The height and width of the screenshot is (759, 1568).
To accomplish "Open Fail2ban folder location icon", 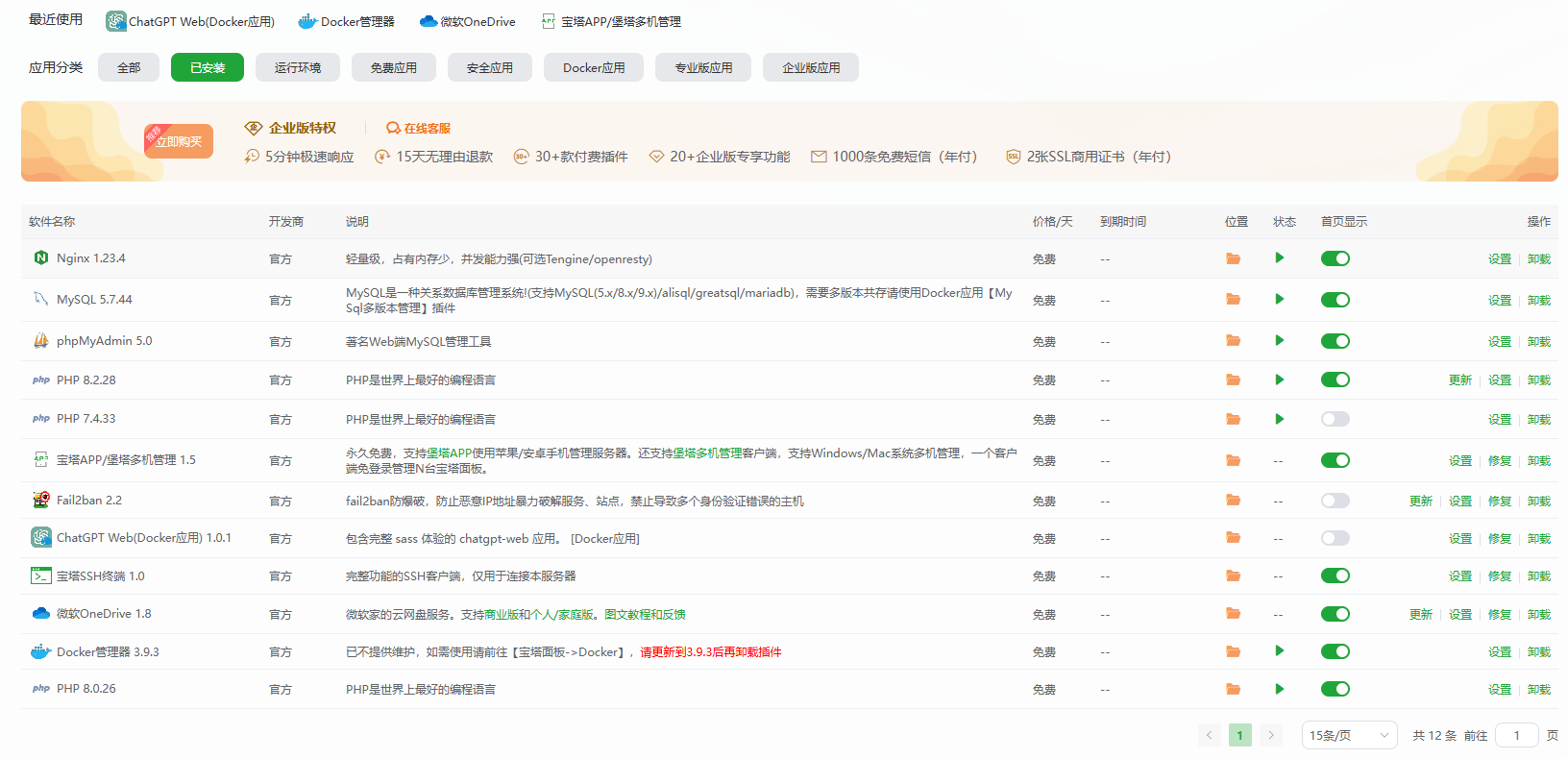I will click(1233, 501).
